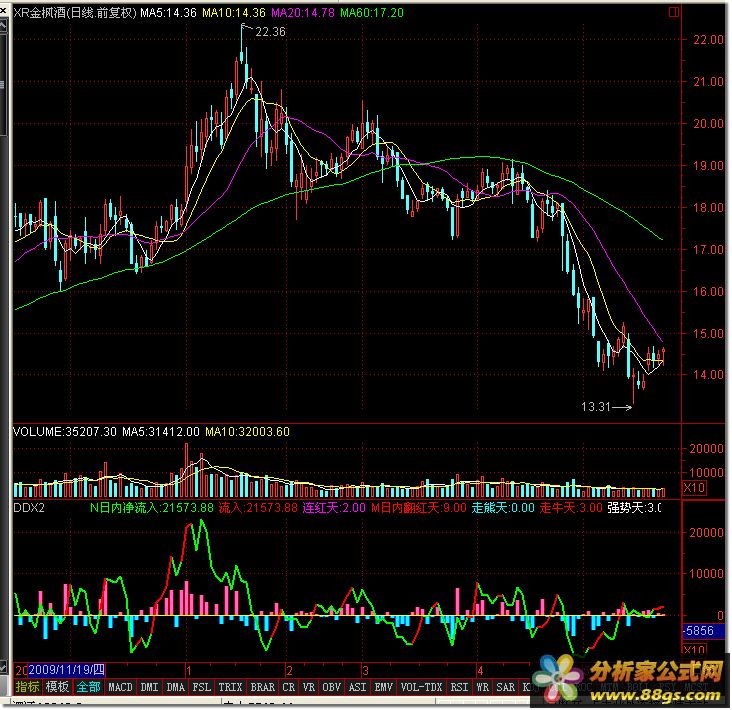This screenshot has height=710, width=732.
Task: Click the XR金枫酒 stock title
Action: click(x=75, y=13)
